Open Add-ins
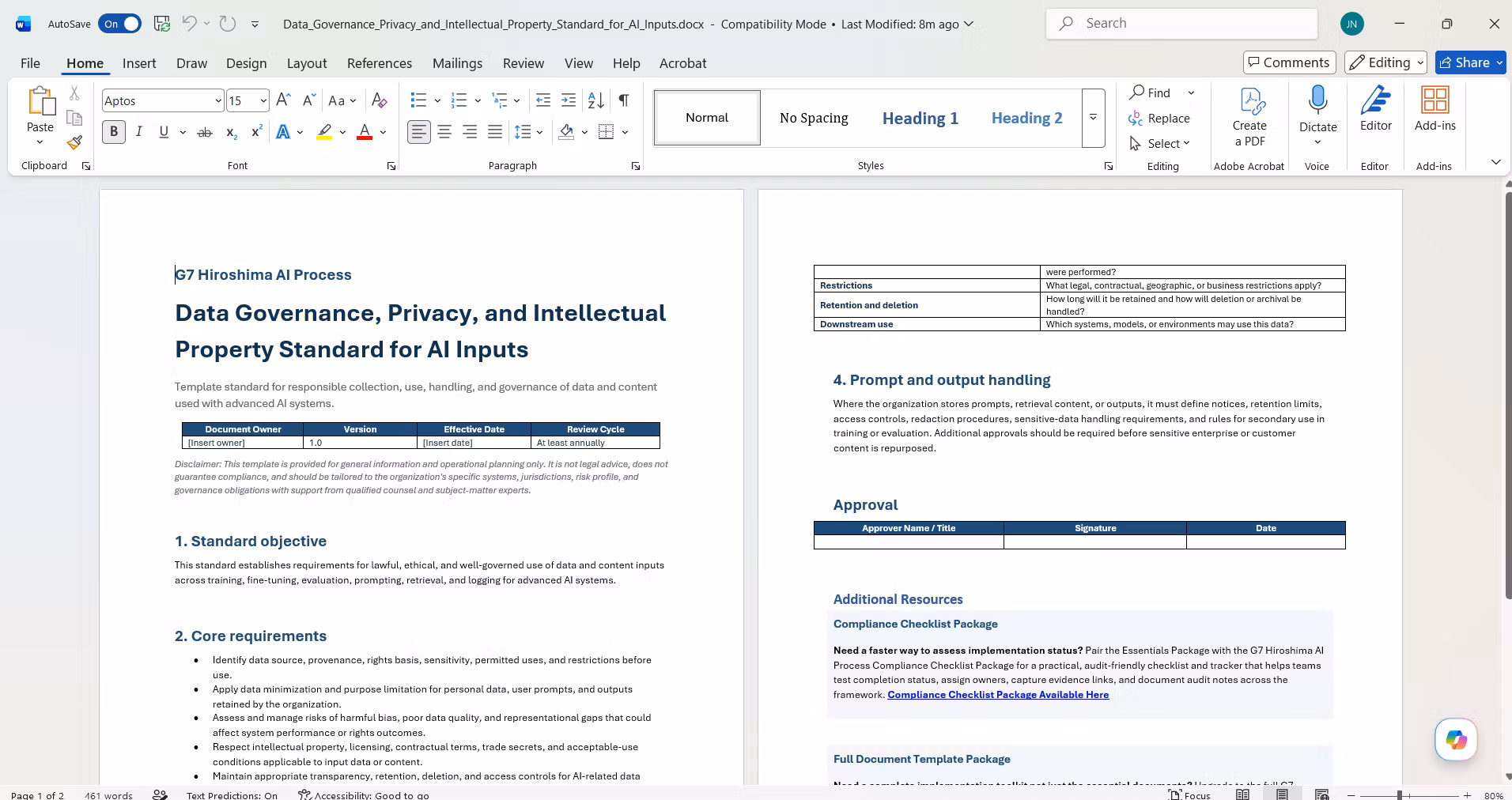The height and width of the screenshot is (800, 1512). [1435, 109]
